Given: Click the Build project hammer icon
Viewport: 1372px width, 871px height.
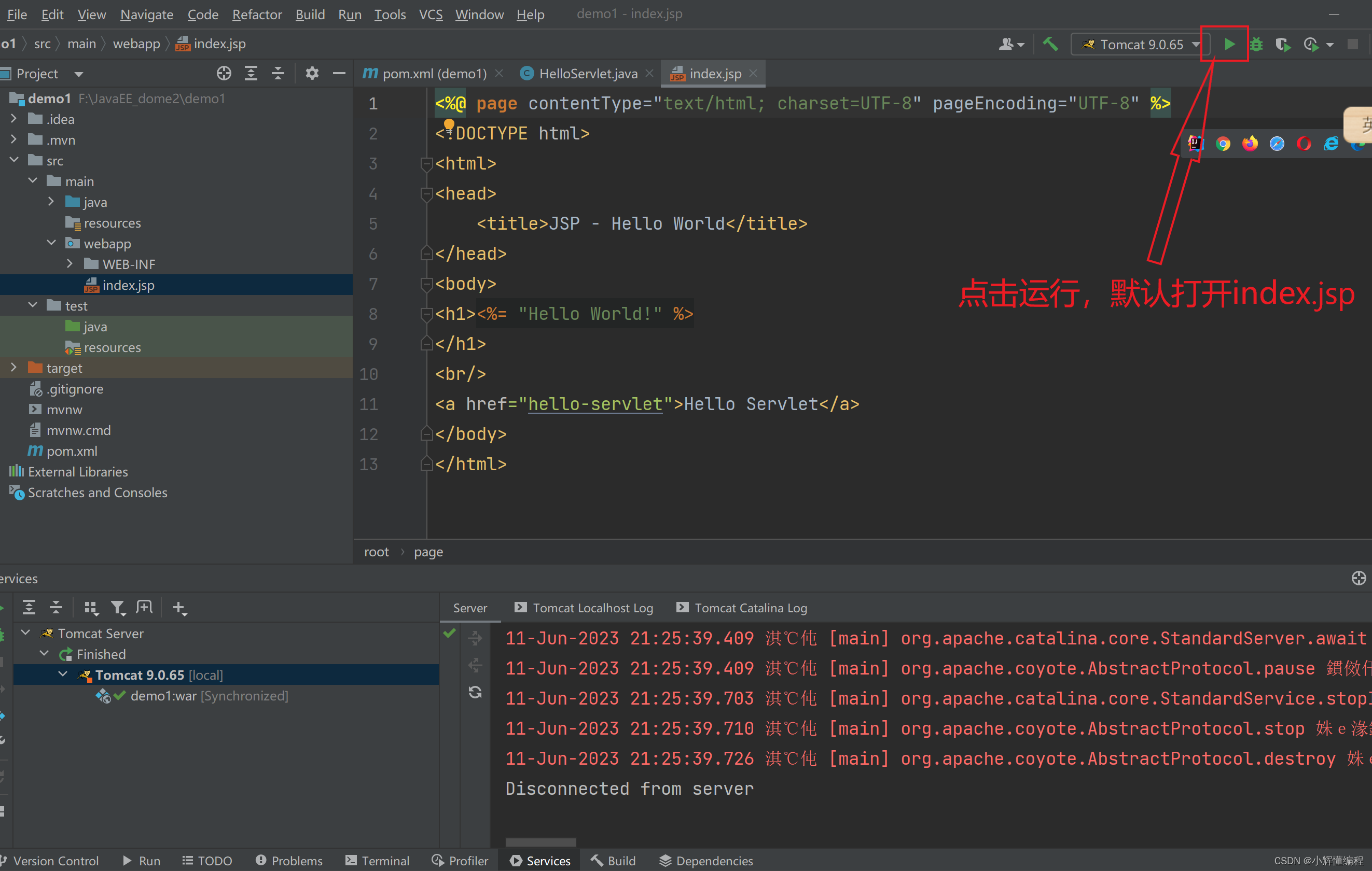Looking at the screenshot, I should [x=1049, y=44].
